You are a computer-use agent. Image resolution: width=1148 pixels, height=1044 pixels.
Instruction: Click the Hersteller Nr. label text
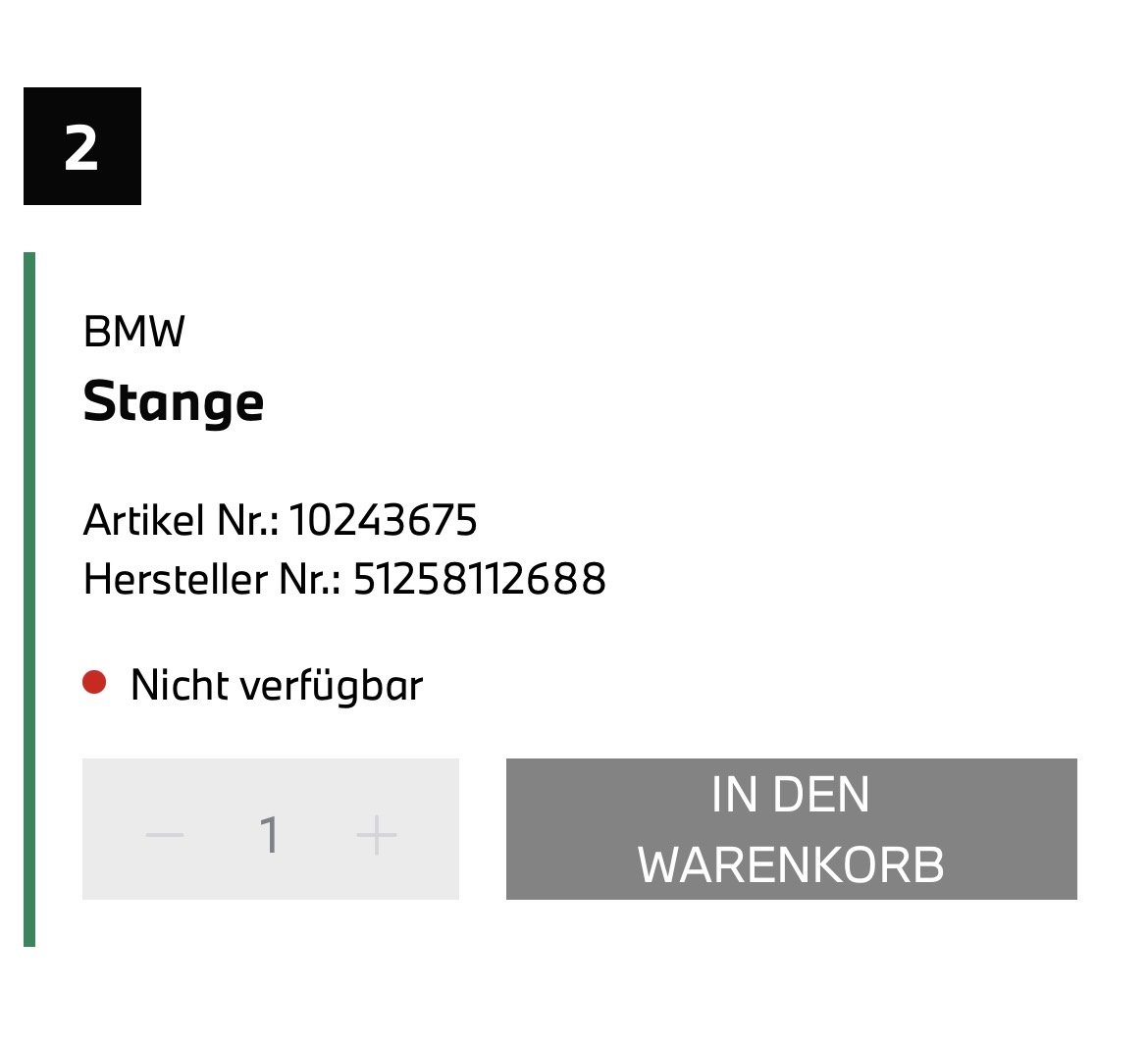pos(212,579)
